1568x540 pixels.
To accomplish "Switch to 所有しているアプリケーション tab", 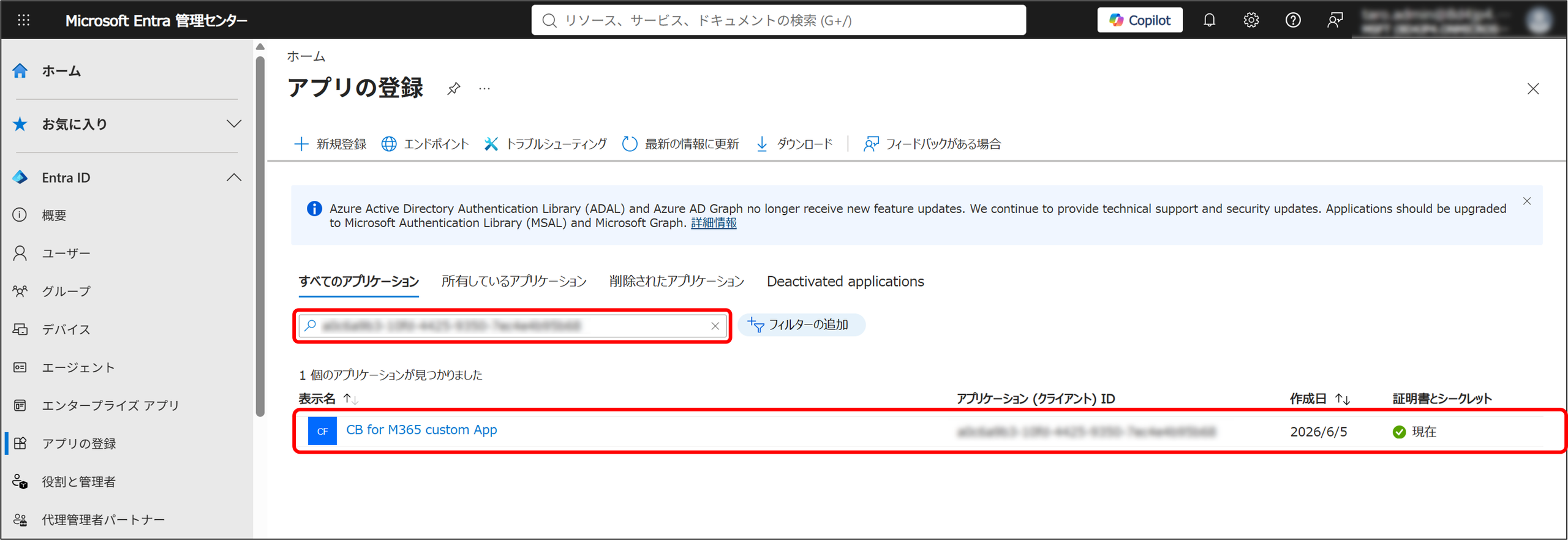I will point(514,282).
